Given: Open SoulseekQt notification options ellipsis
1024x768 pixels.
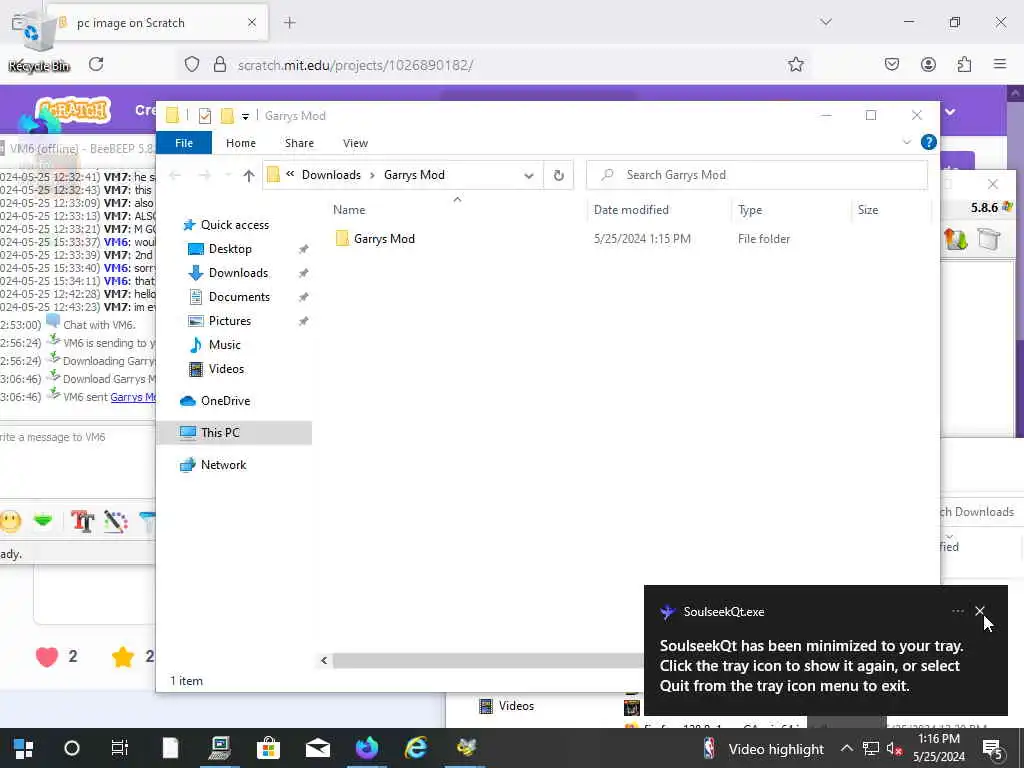Looking at the screenshot, I should (957, 611).
